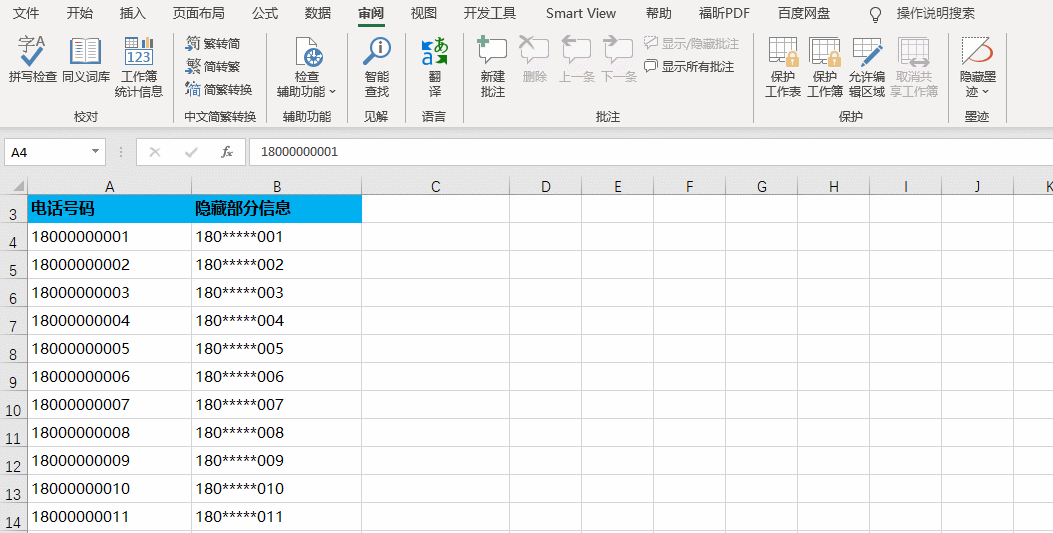The height and width of the screenshot is (533, 1053).
Task: Click the 删除 comment button
Action: click(x=535, y=60)
